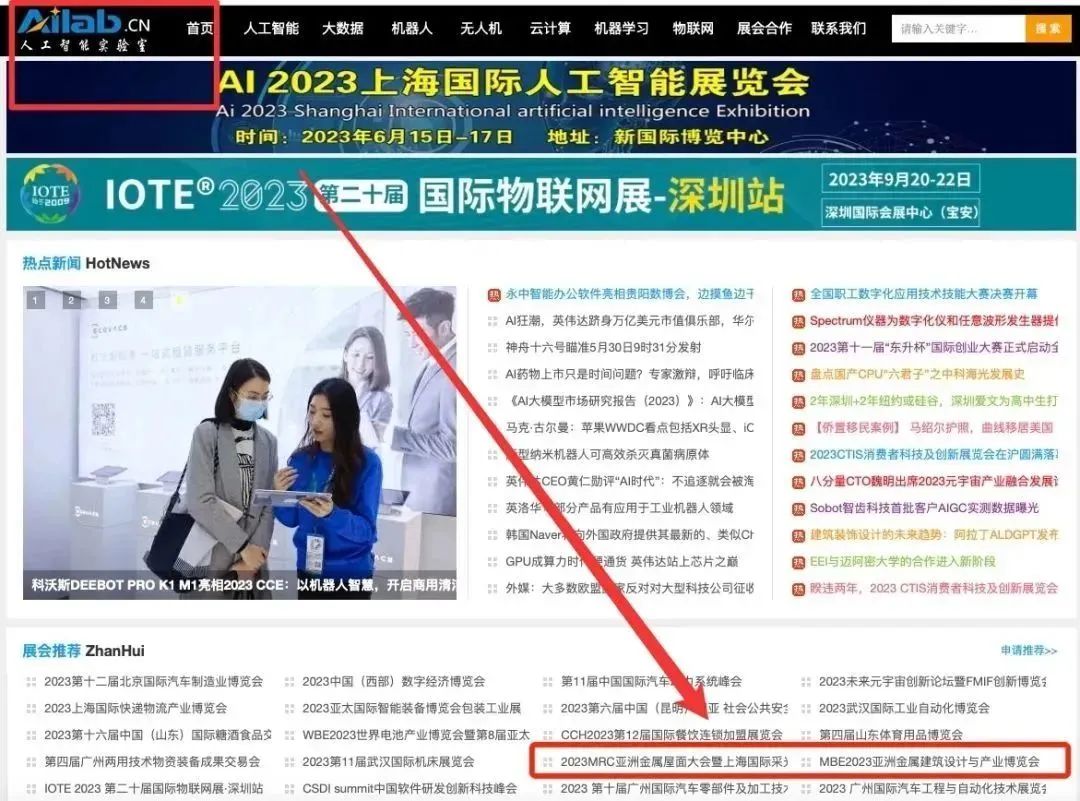
Task: Go to 大数据 section
Action: coord(343,28)
